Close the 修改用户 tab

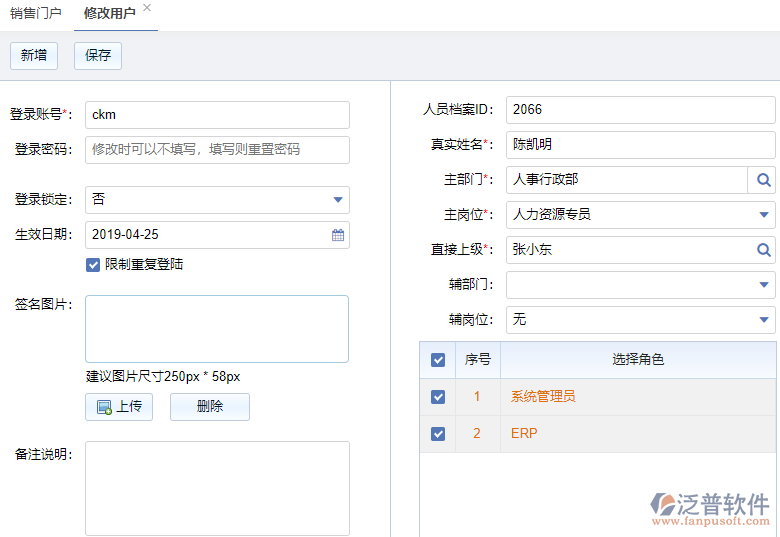pos(147,8)
